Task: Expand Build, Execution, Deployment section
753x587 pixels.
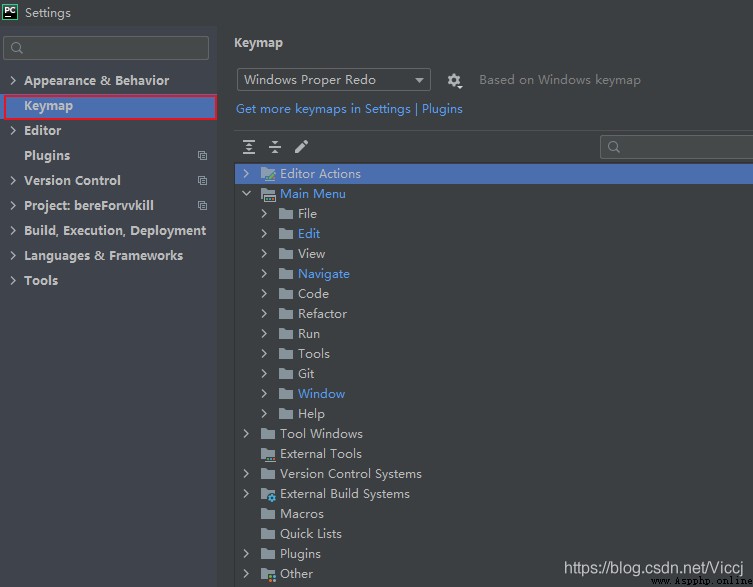Action: click(13, 231)
